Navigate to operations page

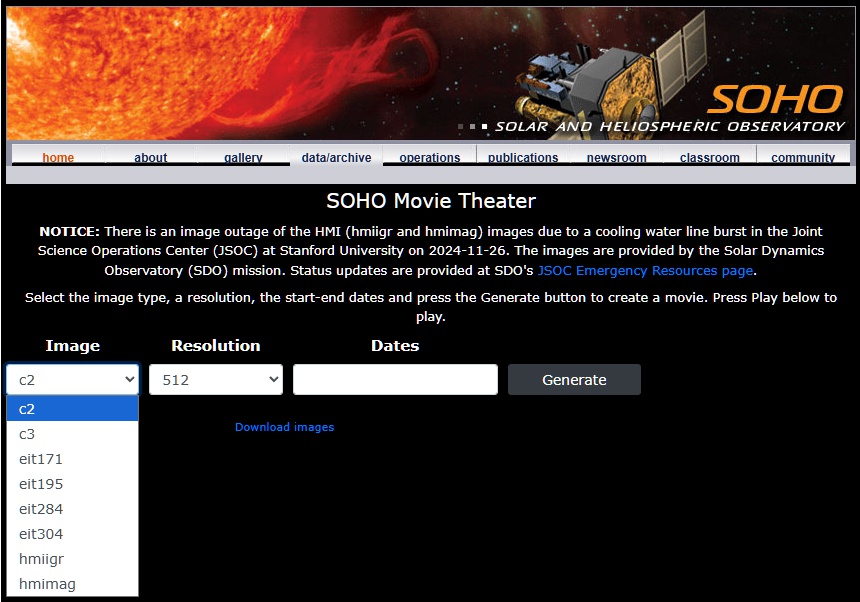click(x=430, y=157)
